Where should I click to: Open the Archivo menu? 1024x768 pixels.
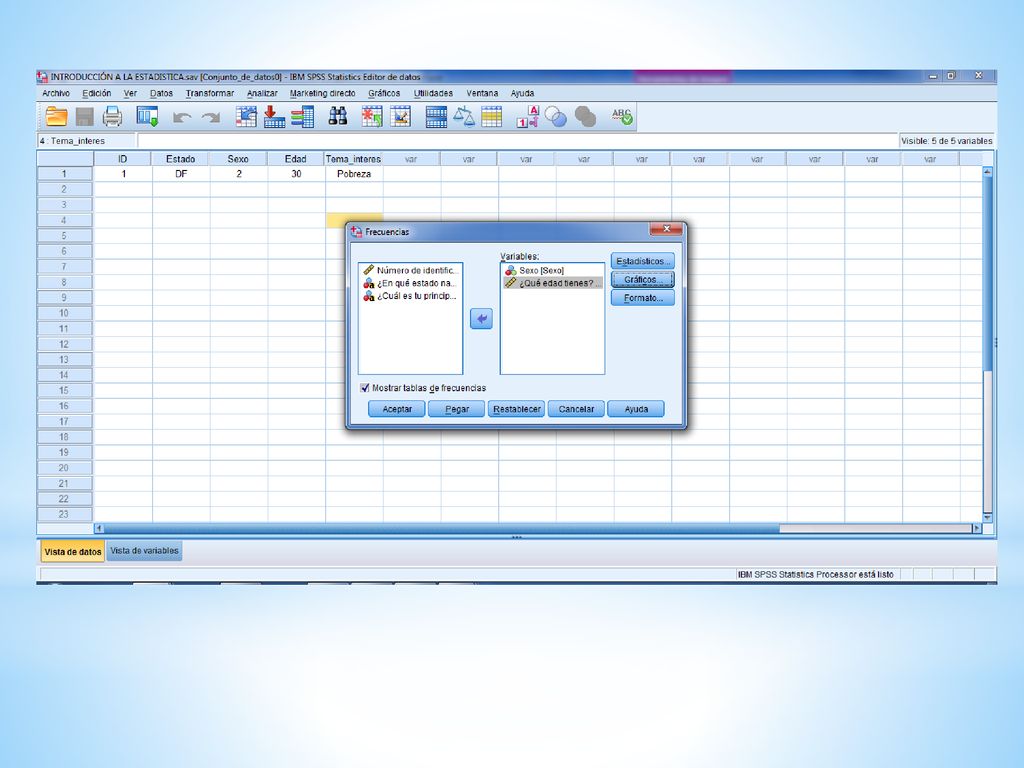(56, 93)
